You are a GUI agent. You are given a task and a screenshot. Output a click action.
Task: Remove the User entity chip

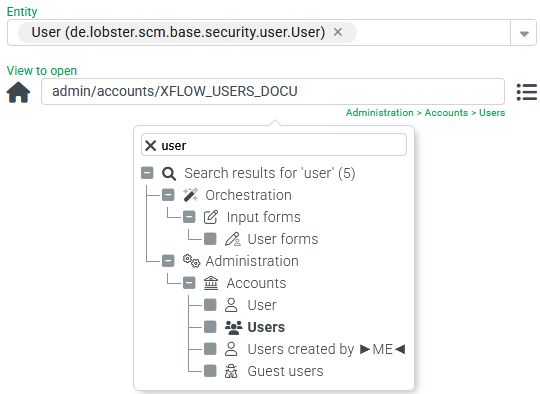tap(338, 32)
